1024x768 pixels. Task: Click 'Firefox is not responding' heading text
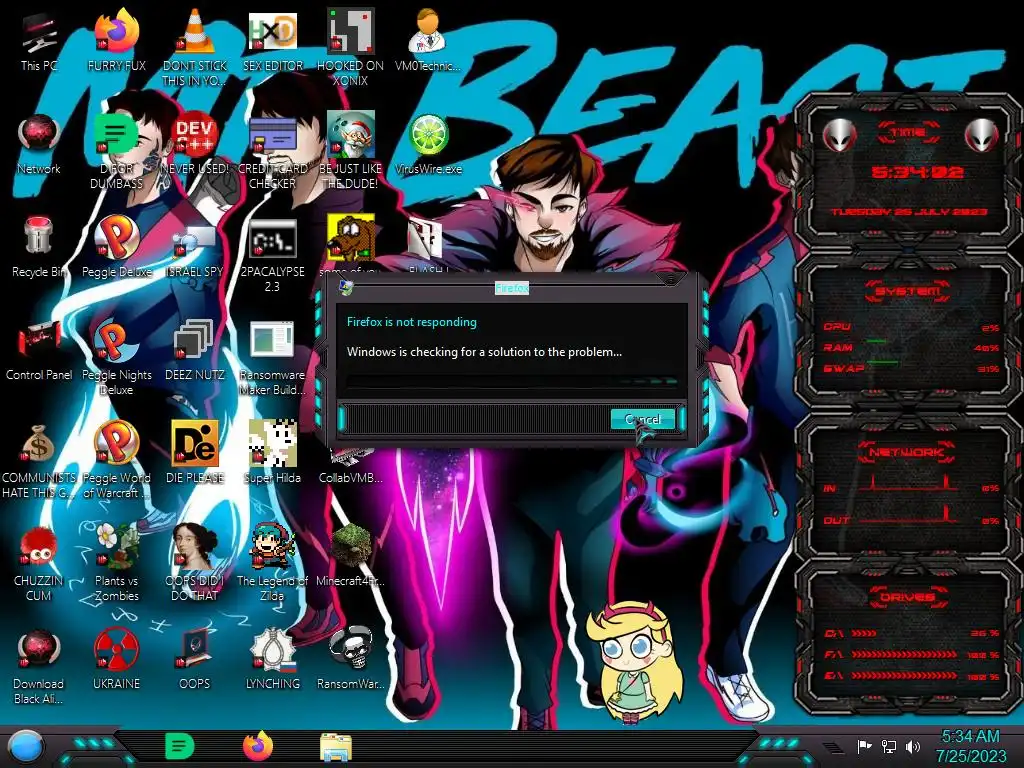411,322
